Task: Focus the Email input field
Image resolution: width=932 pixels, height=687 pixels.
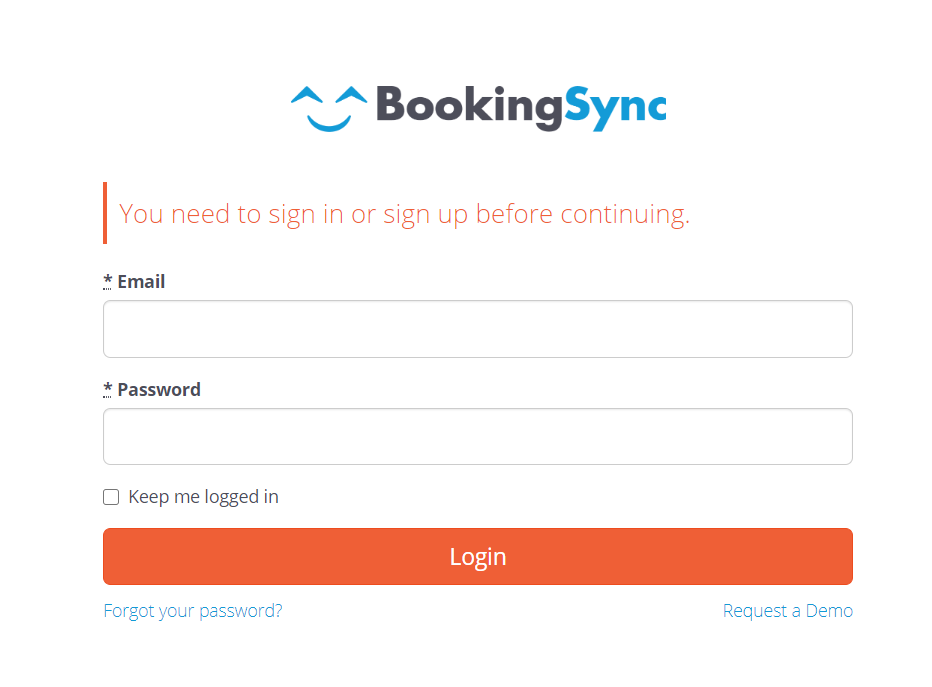Action: coord(478,329)
